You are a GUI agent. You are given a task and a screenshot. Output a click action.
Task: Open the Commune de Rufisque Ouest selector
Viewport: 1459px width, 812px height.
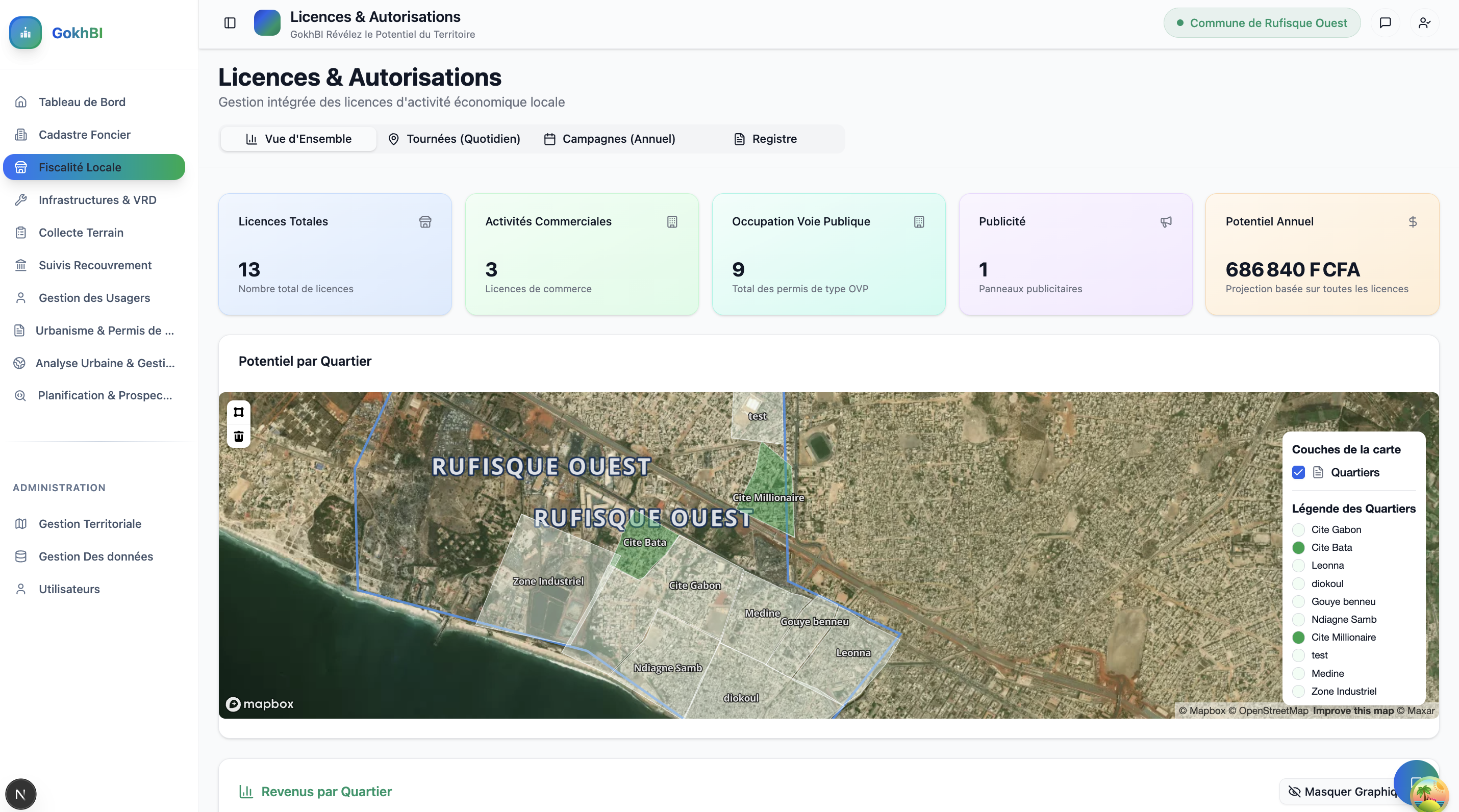point(1262,23)
